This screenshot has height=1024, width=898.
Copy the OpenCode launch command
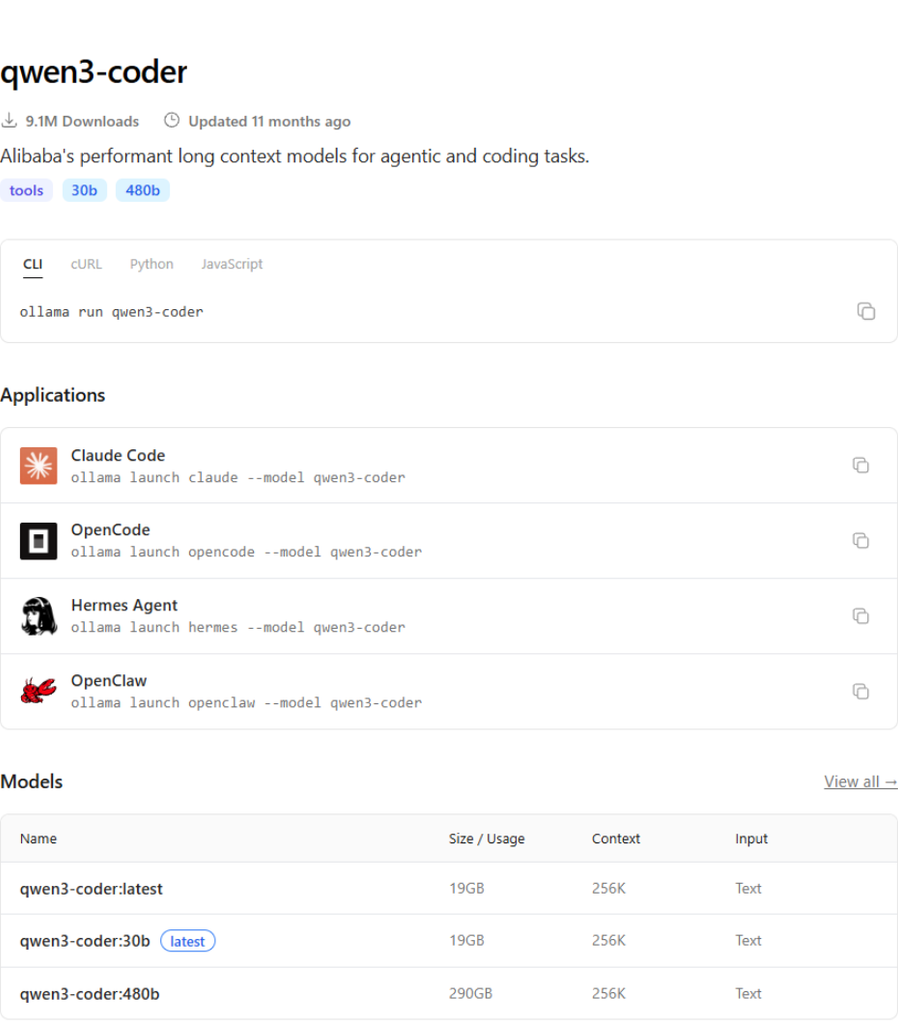tap(861, 541)
